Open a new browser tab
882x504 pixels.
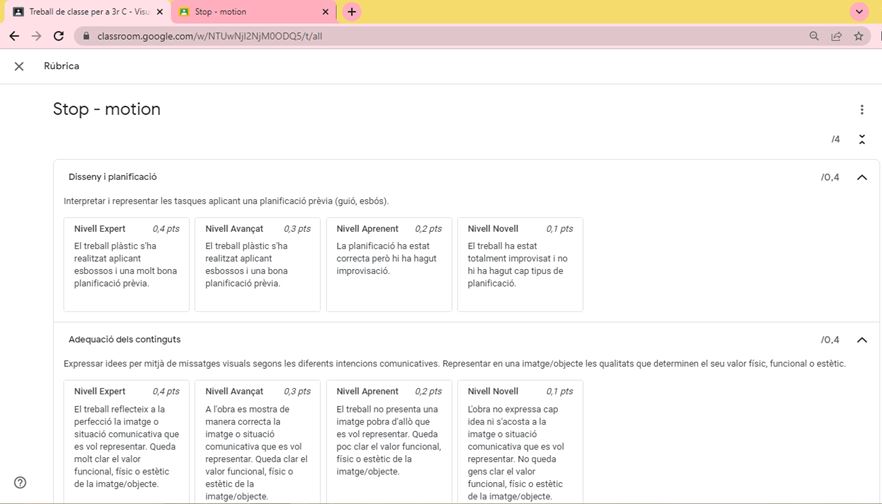[351, 12]
